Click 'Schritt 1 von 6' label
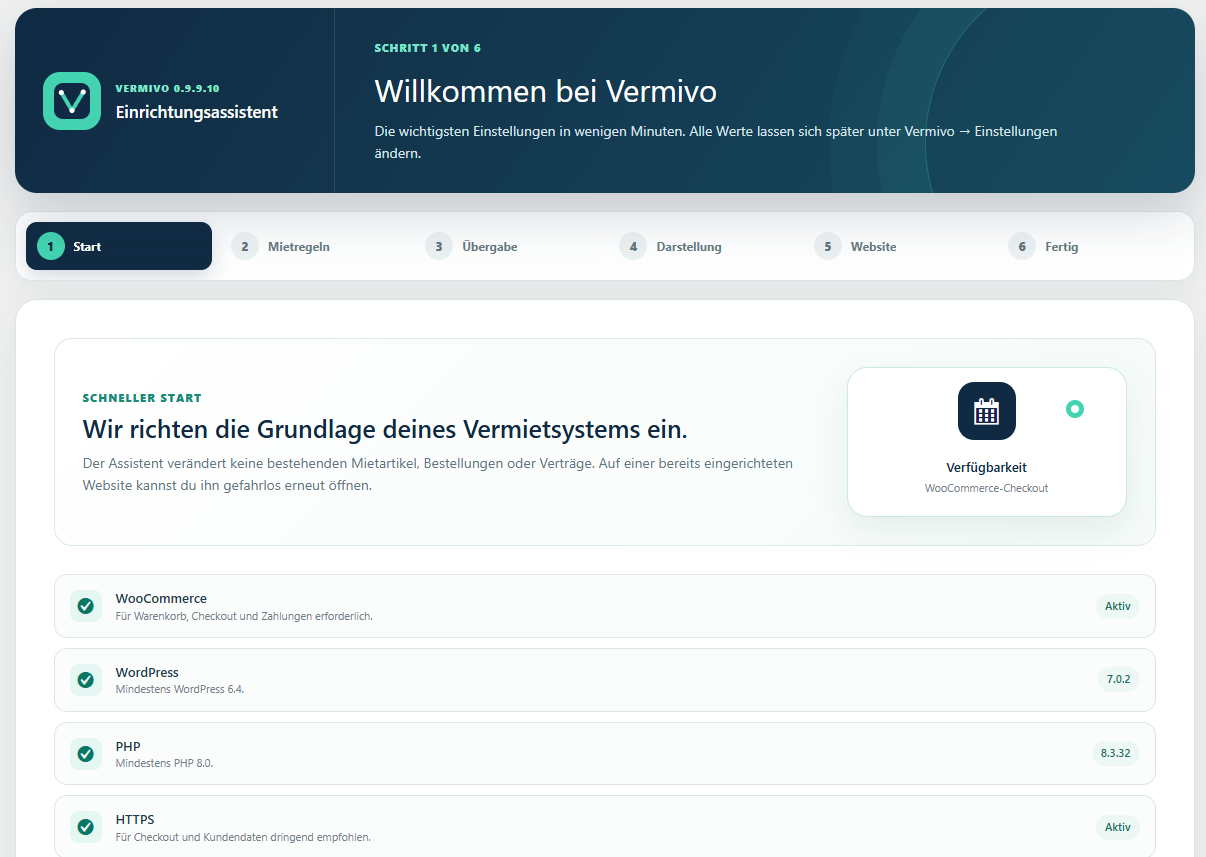The image size is (1206, 857). click(428, 48)
